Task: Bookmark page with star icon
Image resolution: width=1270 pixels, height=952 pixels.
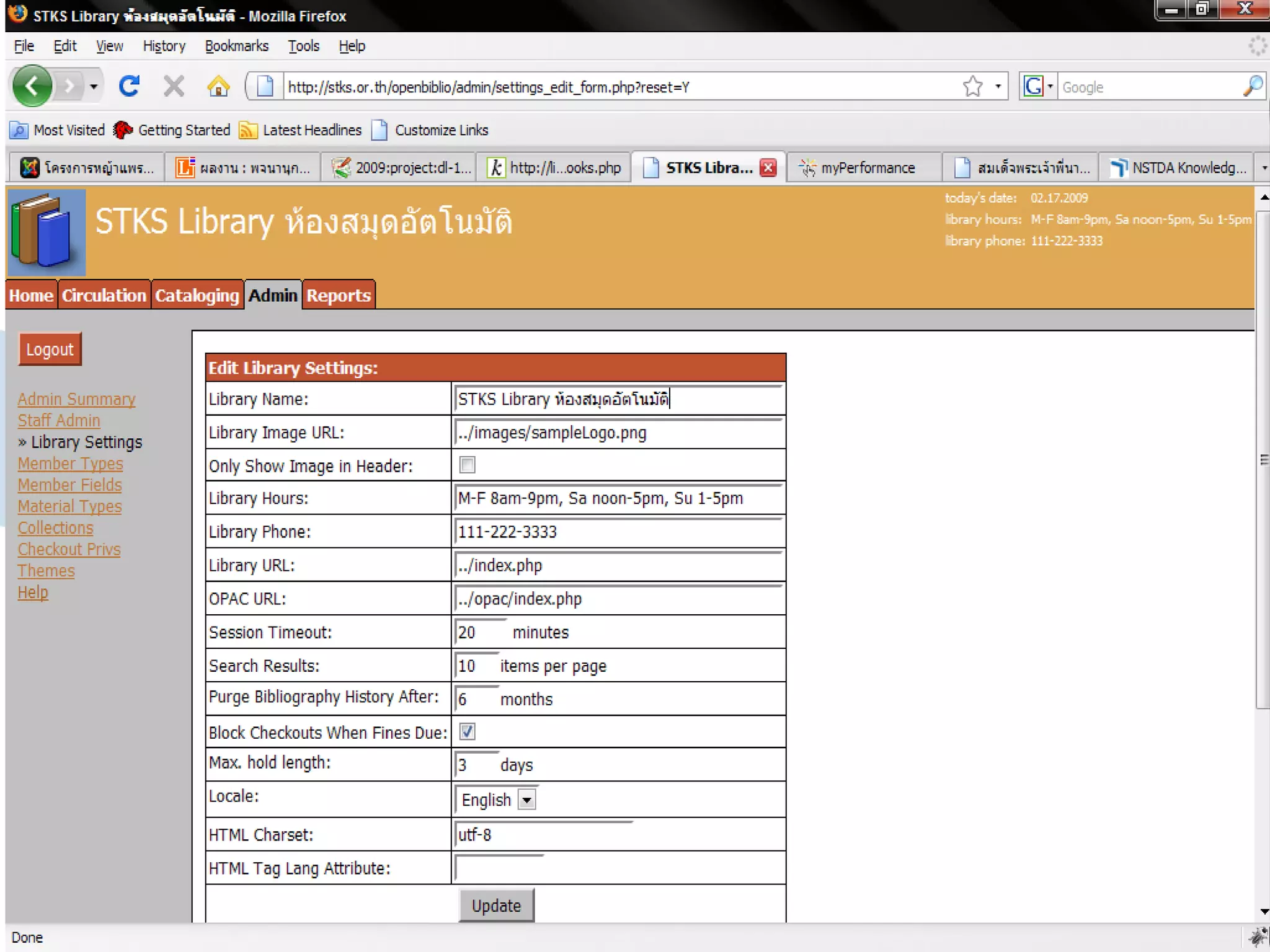Action: [x=972, y=86]
